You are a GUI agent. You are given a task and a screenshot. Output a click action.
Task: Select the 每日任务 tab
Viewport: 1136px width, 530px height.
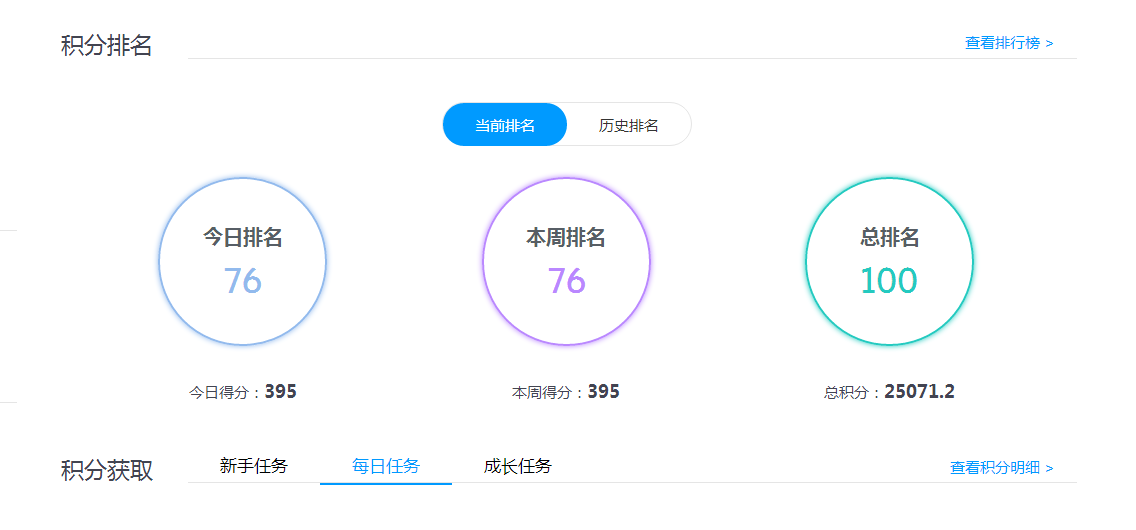click(386, 466)
